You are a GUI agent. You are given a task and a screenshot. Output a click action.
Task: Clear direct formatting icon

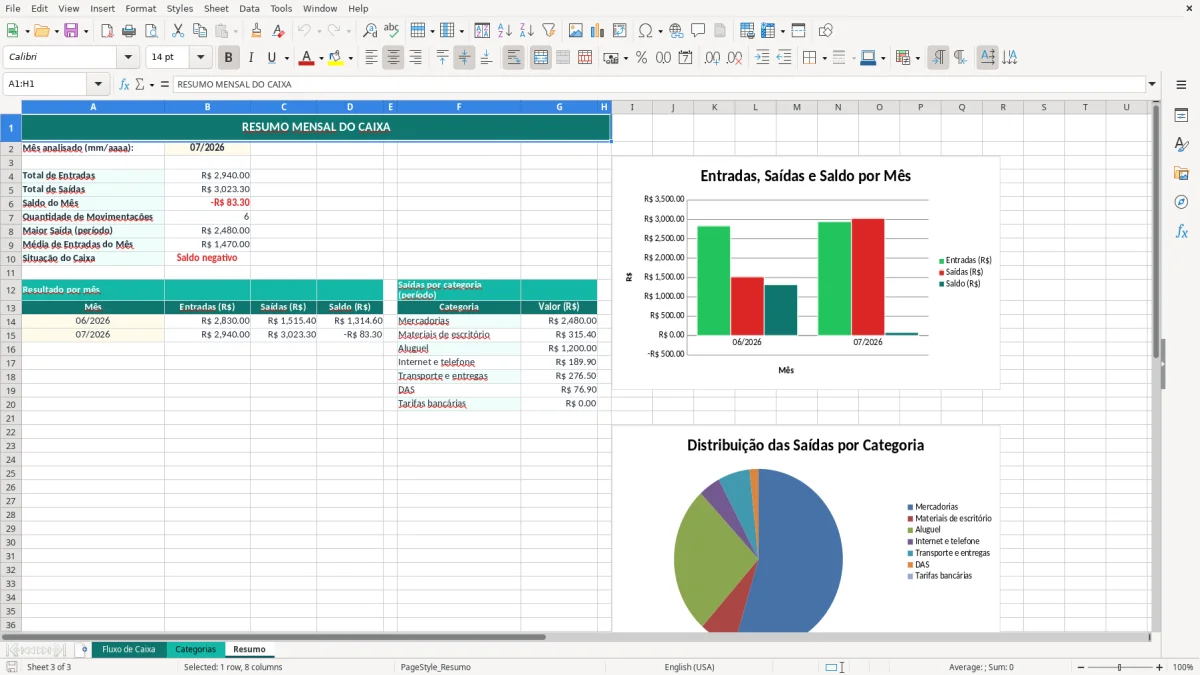pyautogui.click(x=279, y=31)
